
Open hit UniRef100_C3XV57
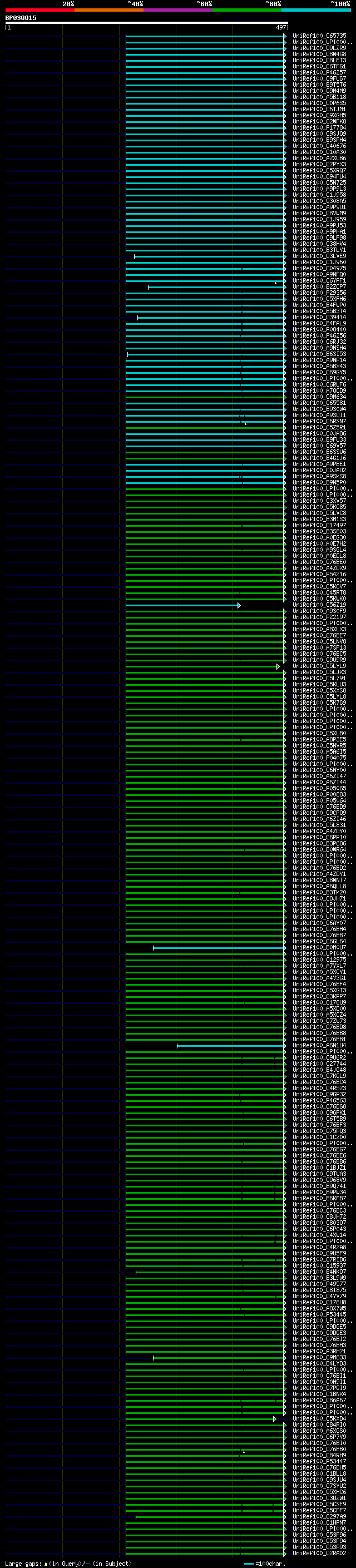(319, 502)
